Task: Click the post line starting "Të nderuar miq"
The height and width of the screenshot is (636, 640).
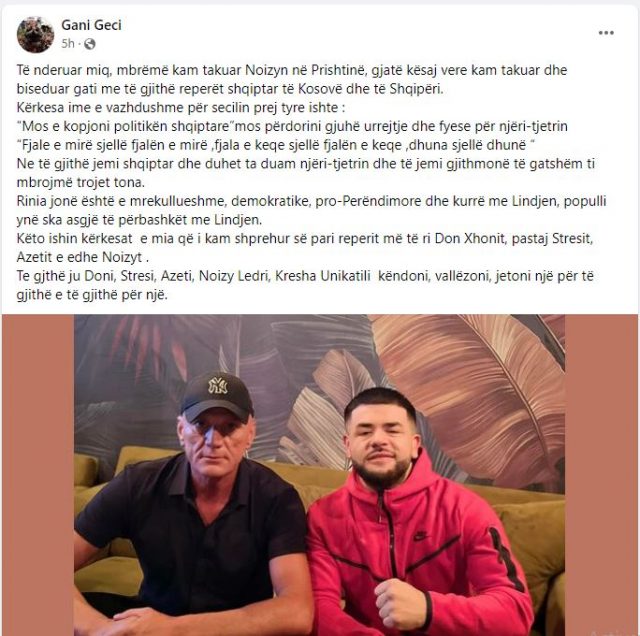Action: [292, 70]
